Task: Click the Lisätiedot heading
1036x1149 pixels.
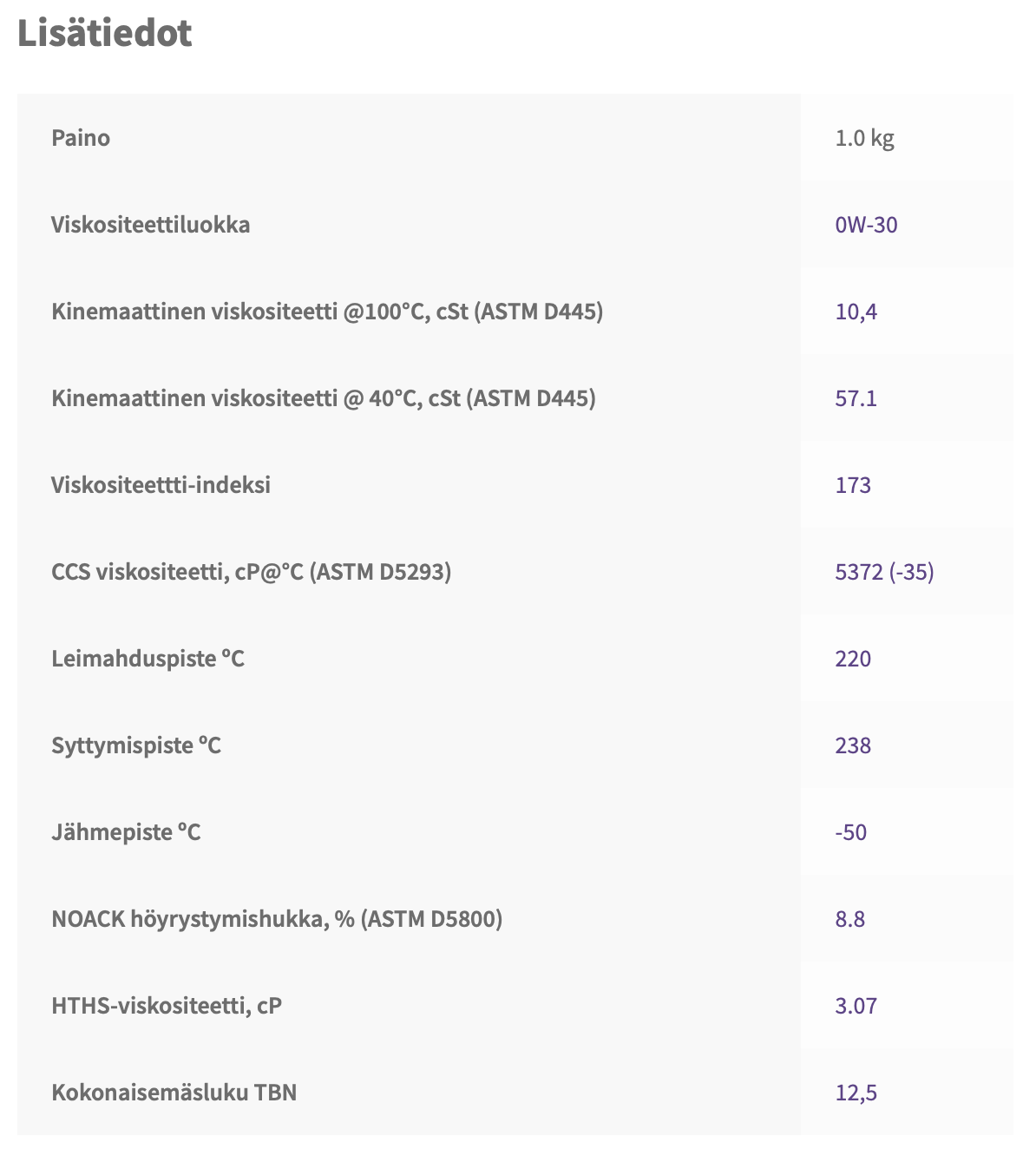Action: 105,33
